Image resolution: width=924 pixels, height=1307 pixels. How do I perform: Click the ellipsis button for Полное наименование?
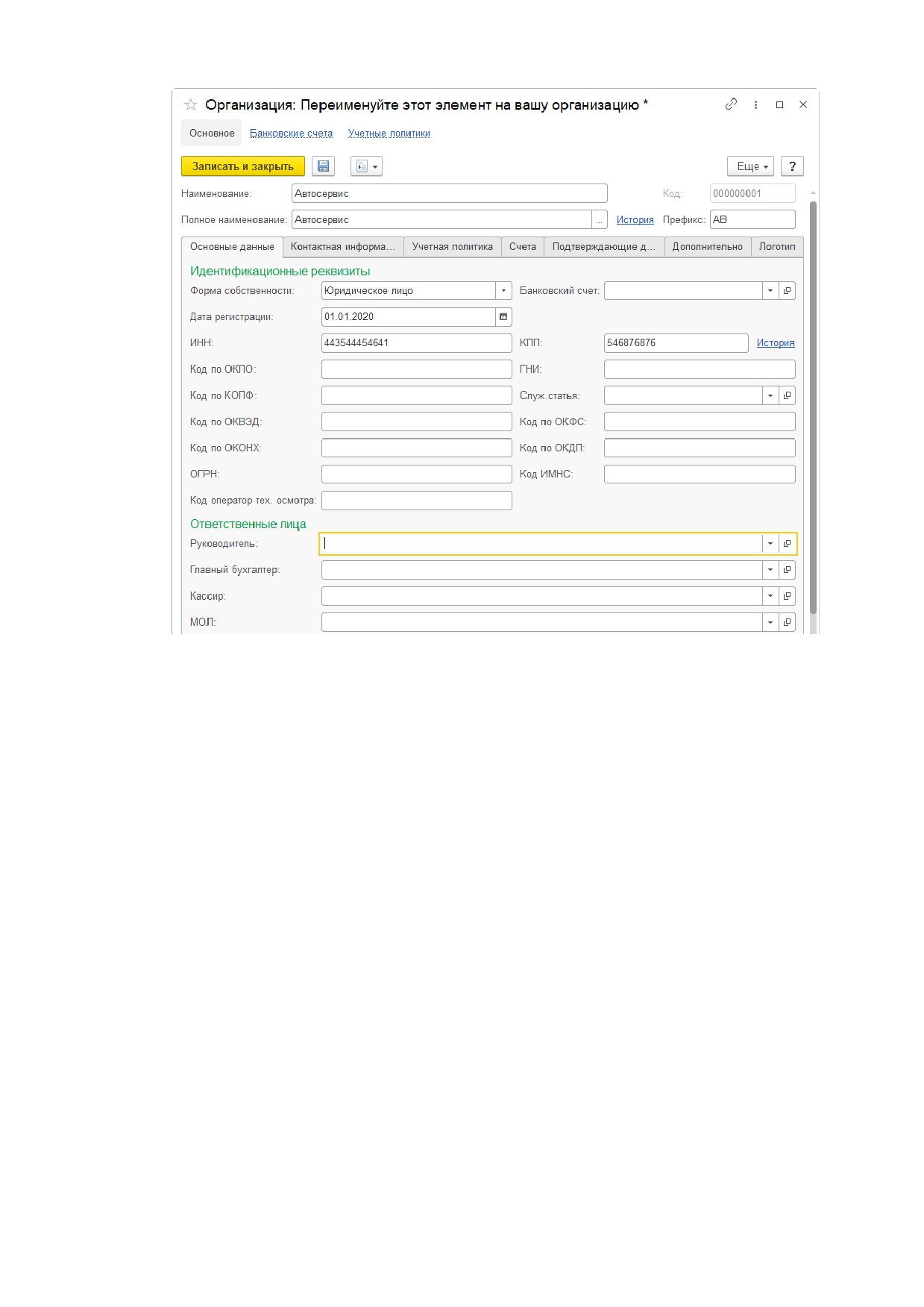point(600,220)
